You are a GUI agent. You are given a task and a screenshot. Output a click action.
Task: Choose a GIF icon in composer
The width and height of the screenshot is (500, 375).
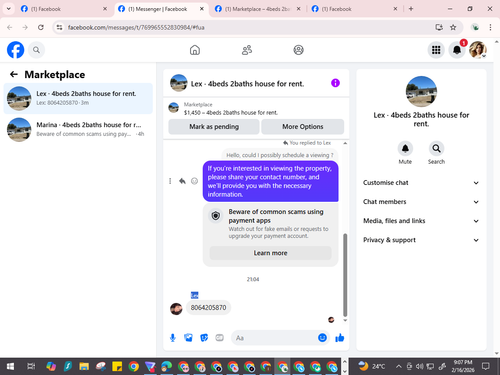tap(219, 338)
